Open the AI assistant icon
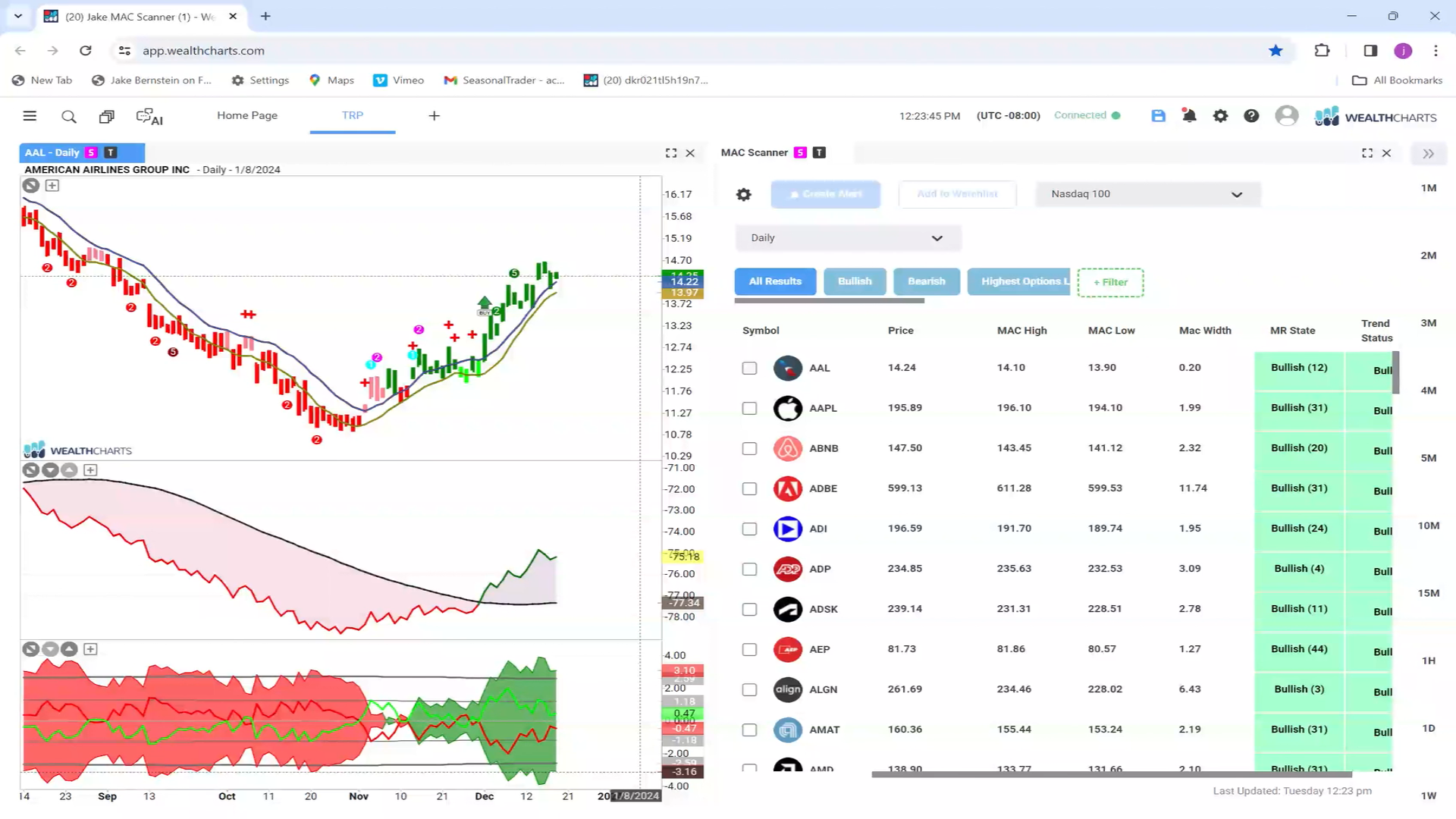1456x819 pixels. click(x=149, y=117)
